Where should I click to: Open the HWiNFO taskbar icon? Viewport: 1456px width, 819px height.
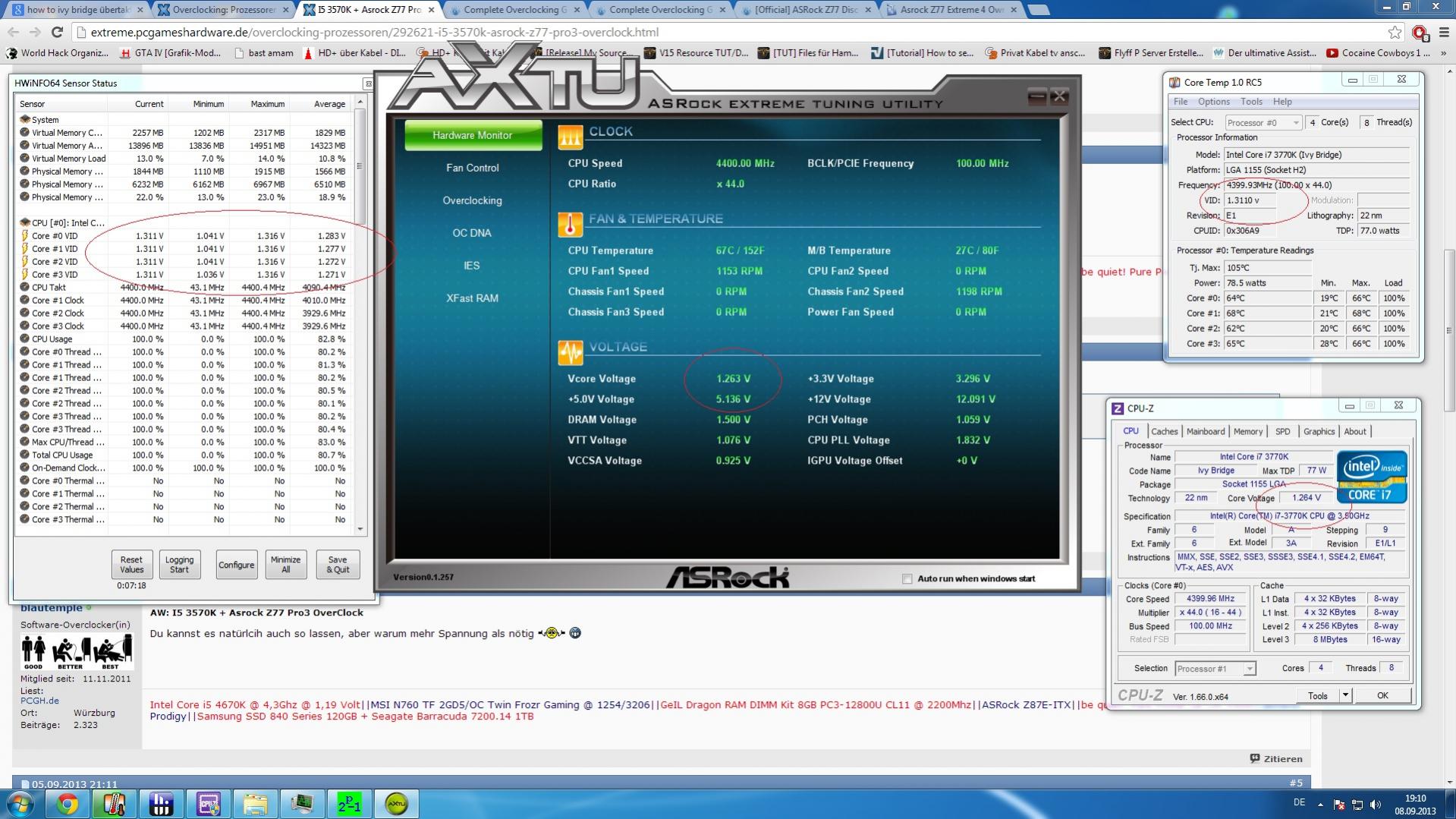tap(162, 804)
